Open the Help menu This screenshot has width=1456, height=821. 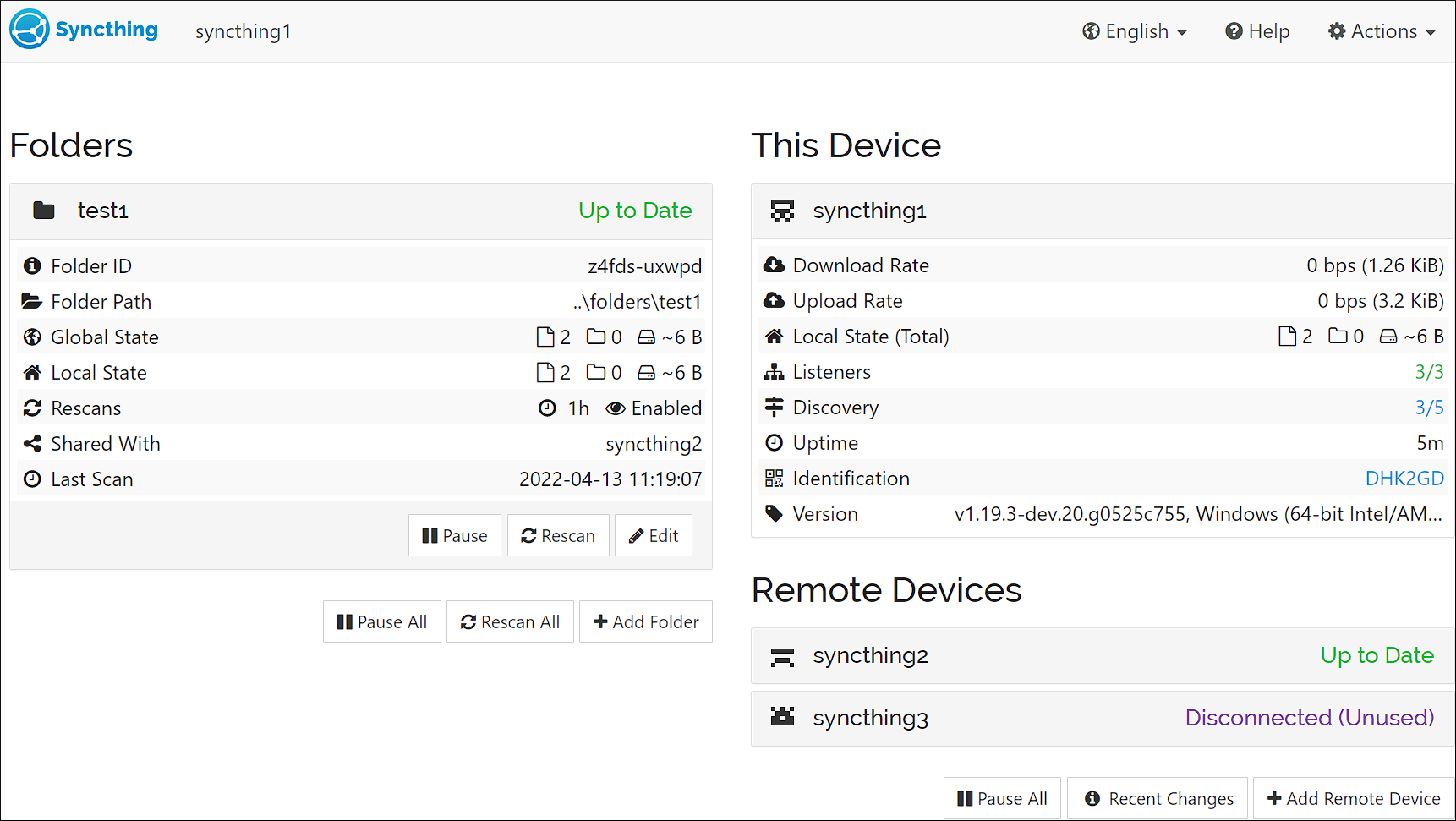(x=1257, y=30)
